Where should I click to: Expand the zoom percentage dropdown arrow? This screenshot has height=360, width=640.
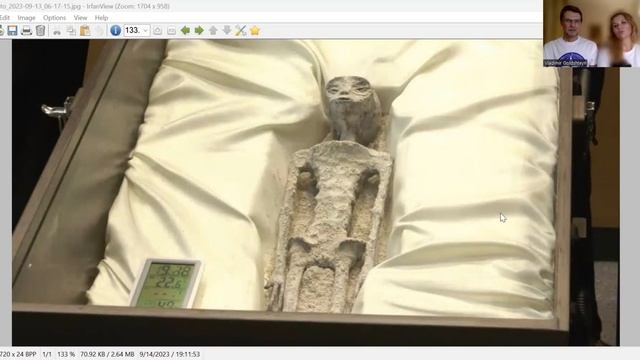point(145,31)
